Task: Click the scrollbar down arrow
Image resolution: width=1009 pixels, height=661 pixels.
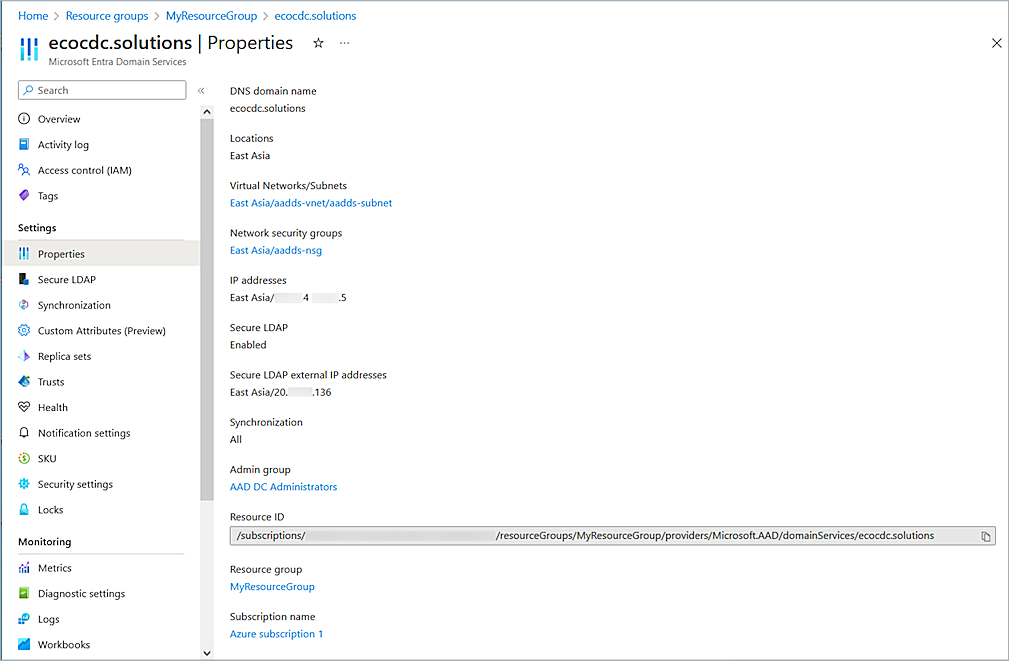Action: click(206, 652)
